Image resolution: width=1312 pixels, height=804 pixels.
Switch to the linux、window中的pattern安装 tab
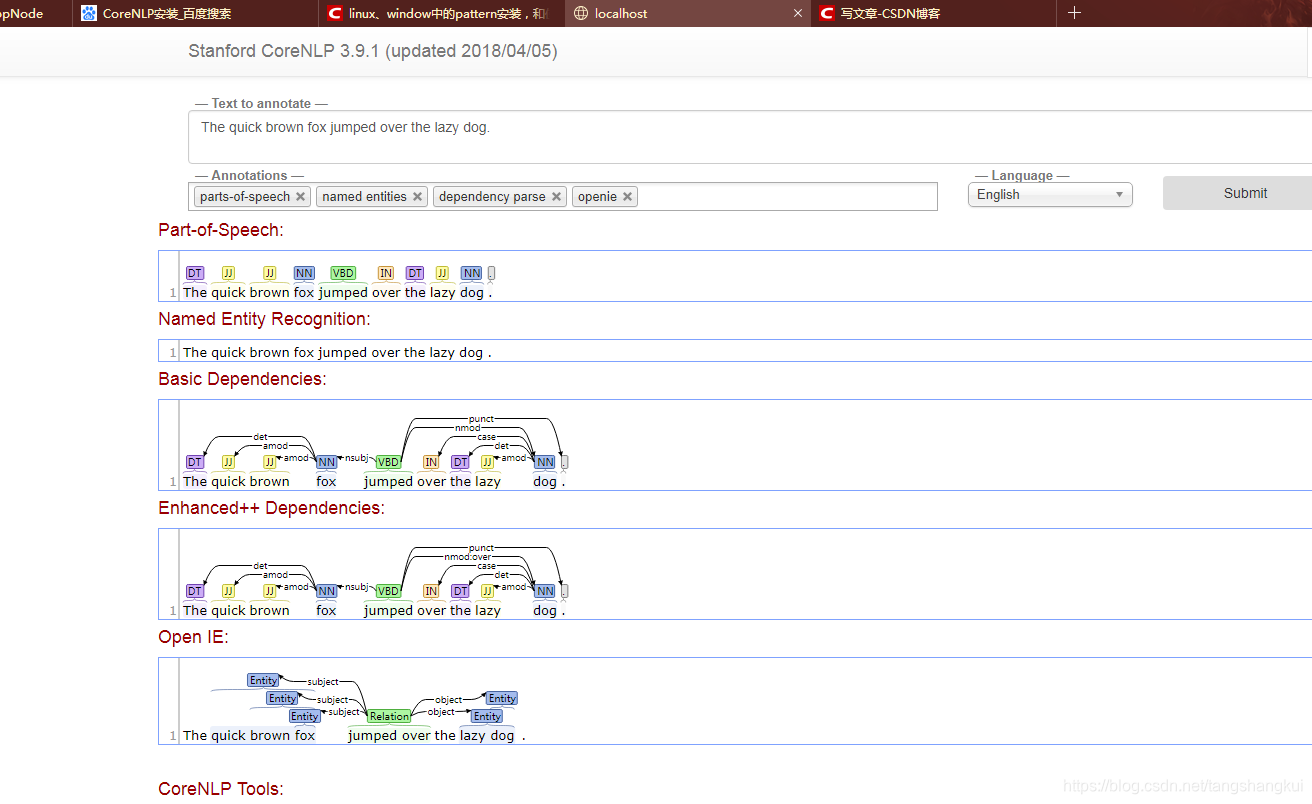442,13
